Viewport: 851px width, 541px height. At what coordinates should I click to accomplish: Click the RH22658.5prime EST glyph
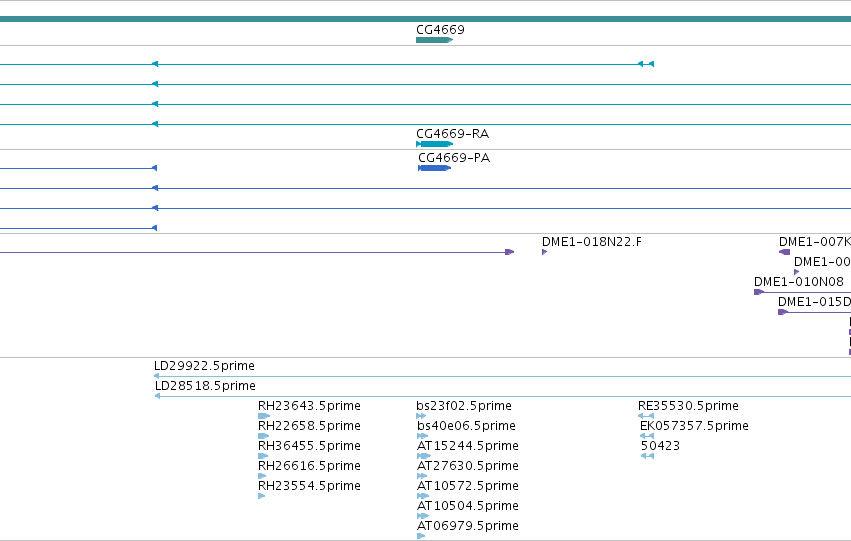click(263, 436)
